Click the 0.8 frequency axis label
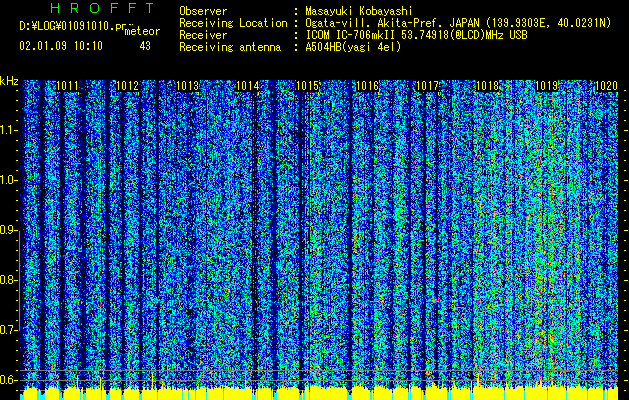The height and width of the screenshot is (400, 629). click(x=8, y=280)
